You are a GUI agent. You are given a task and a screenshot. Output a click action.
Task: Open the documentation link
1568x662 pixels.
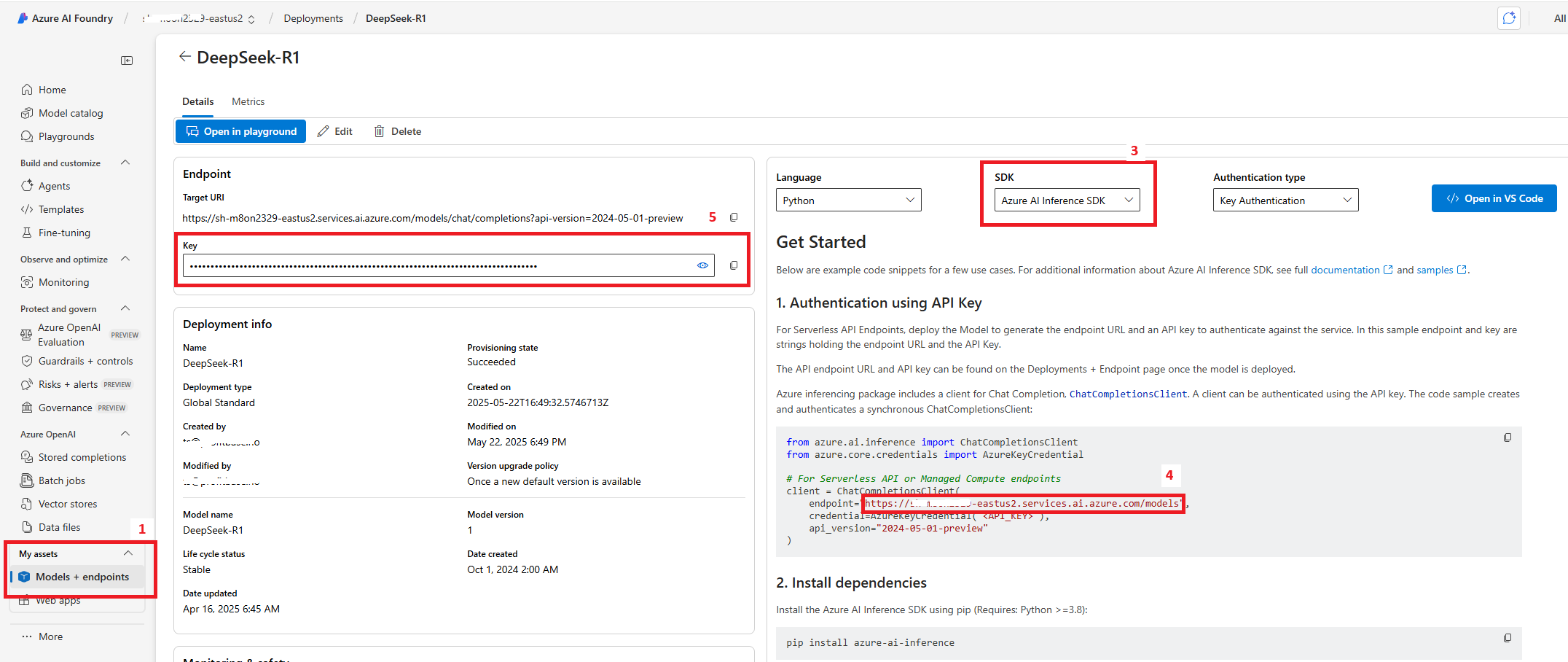tap(1345, 270)
